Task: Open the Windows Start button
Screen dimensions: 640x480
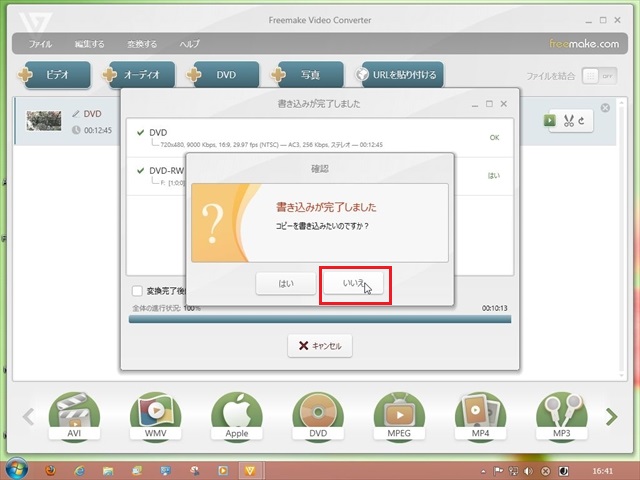Action: 18,470
